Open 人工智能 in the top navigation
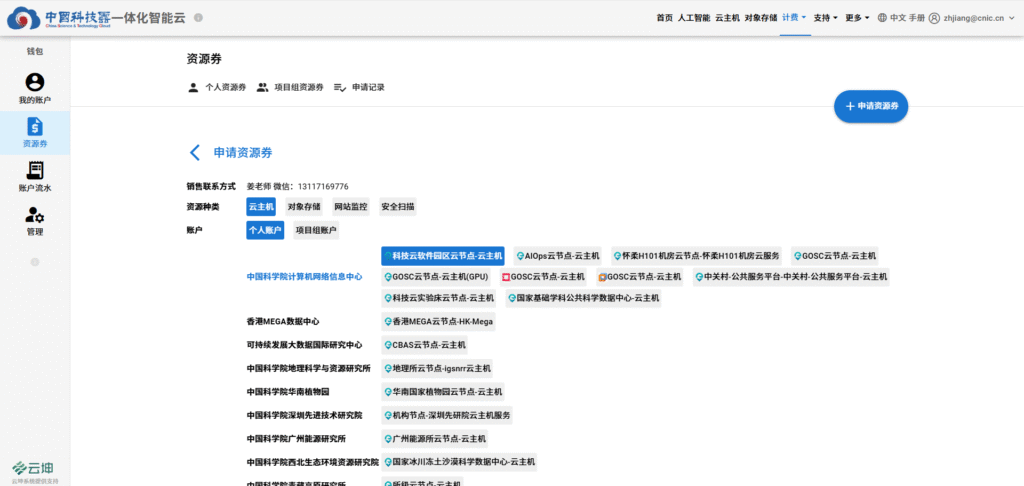The image size is (1024, 486). click(x=694, y=18)
